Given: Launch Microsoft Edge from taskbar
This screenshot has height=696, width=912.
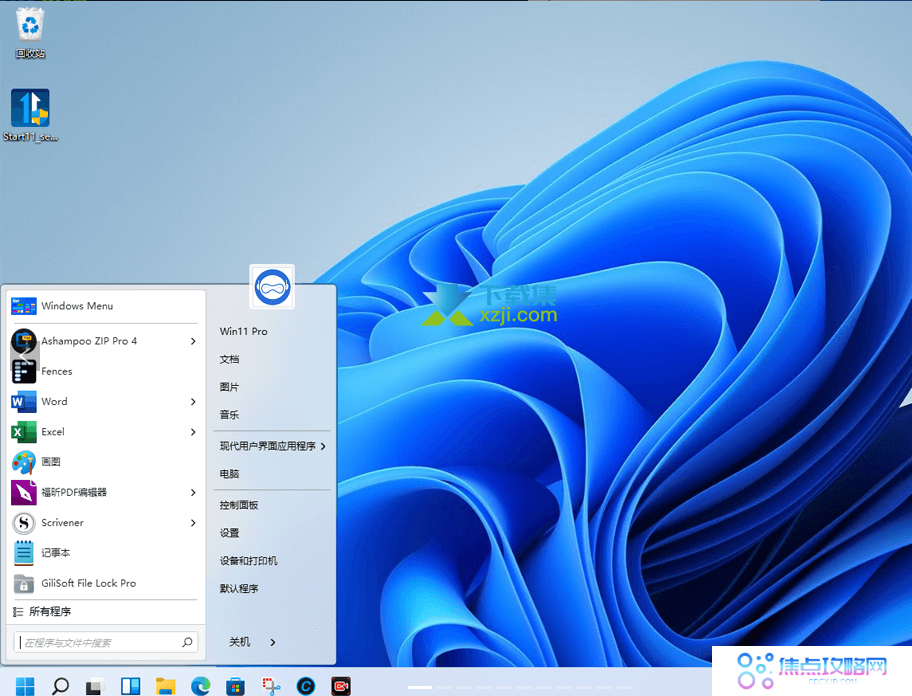Looking at the screenshot, I should [x=201, y=687].
